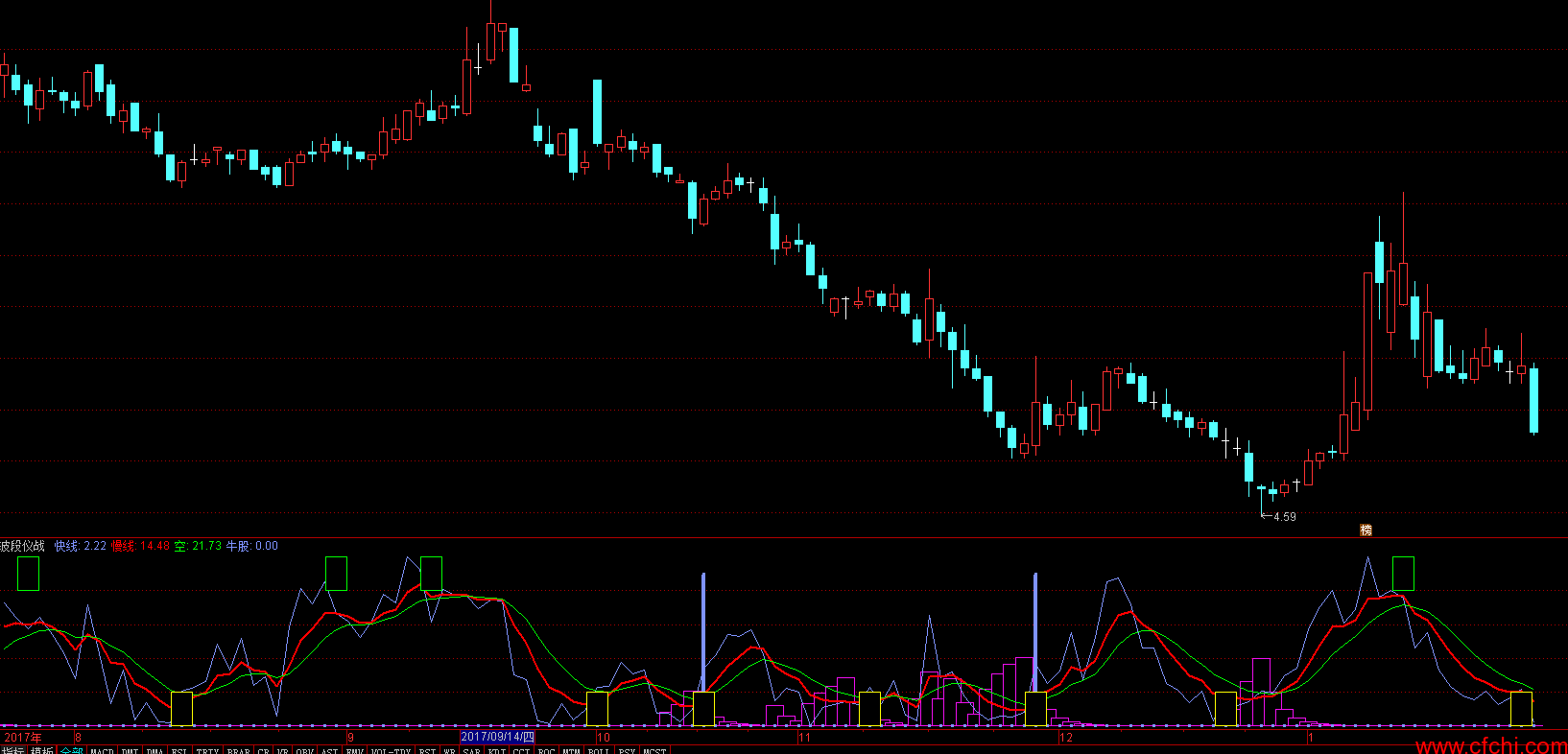Show the SAR indicator
This screenshot has width=1568, height=754.
(471, 751)
